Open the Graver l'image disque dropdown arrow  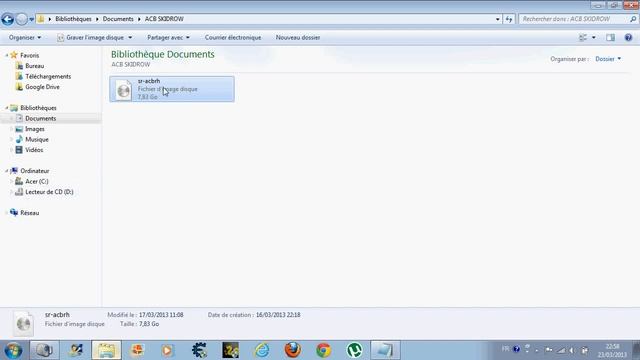[130, 38]
